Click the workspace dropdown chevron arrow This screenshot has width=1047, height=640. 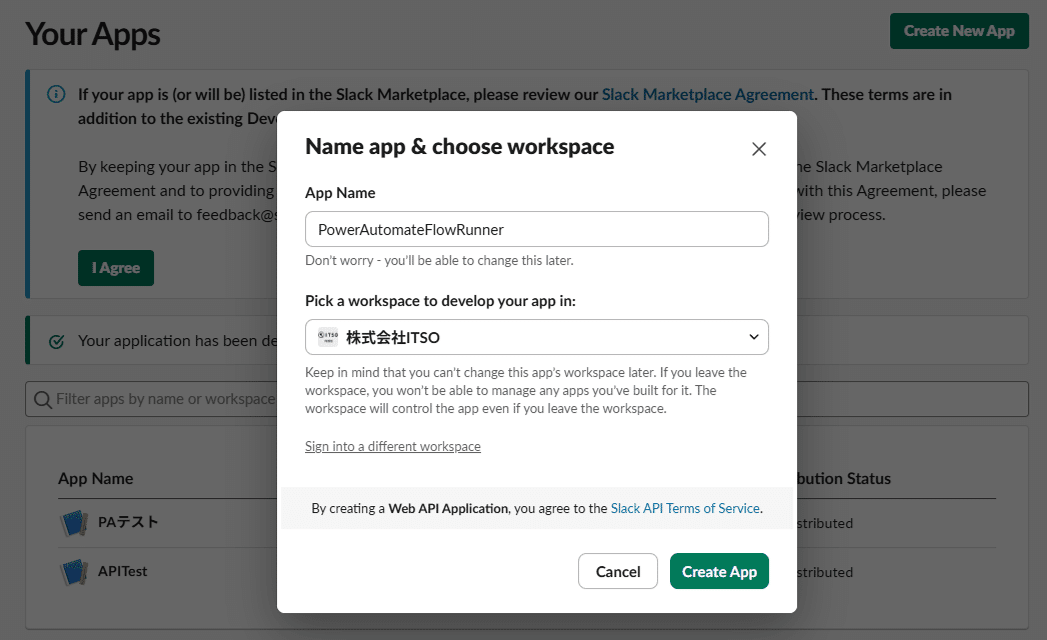point(754,337)
